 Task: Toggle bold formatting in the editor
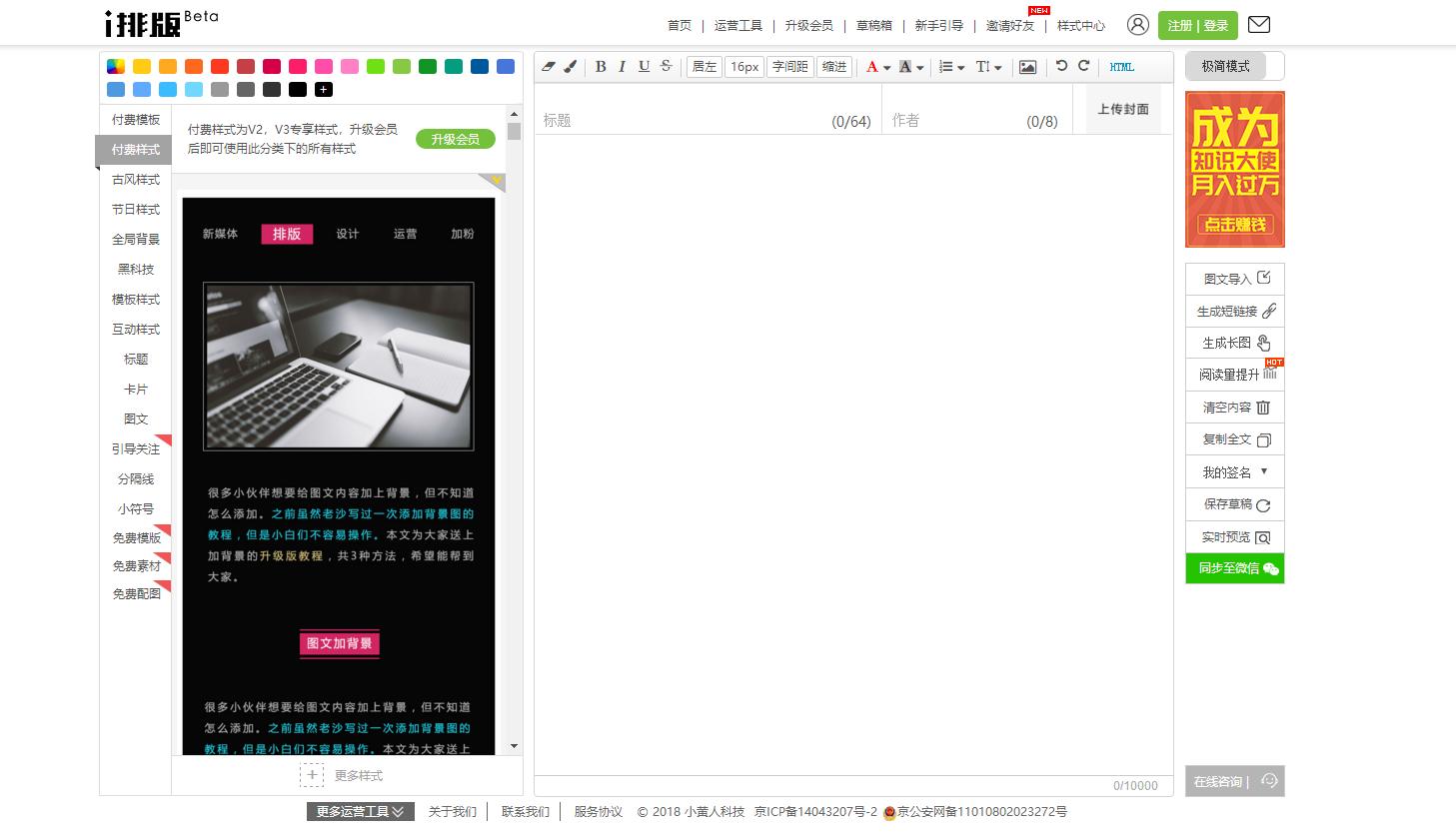600,66
